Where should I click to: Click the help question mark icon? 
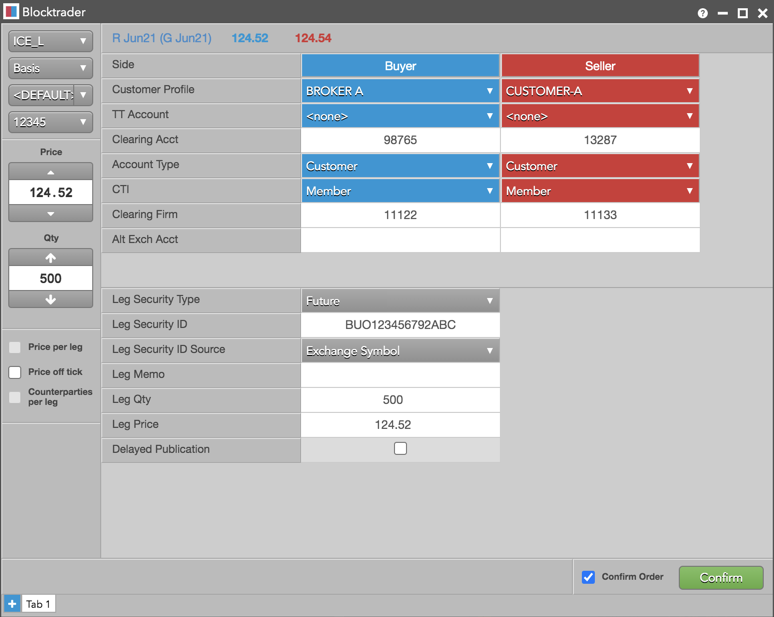[702, 13]
